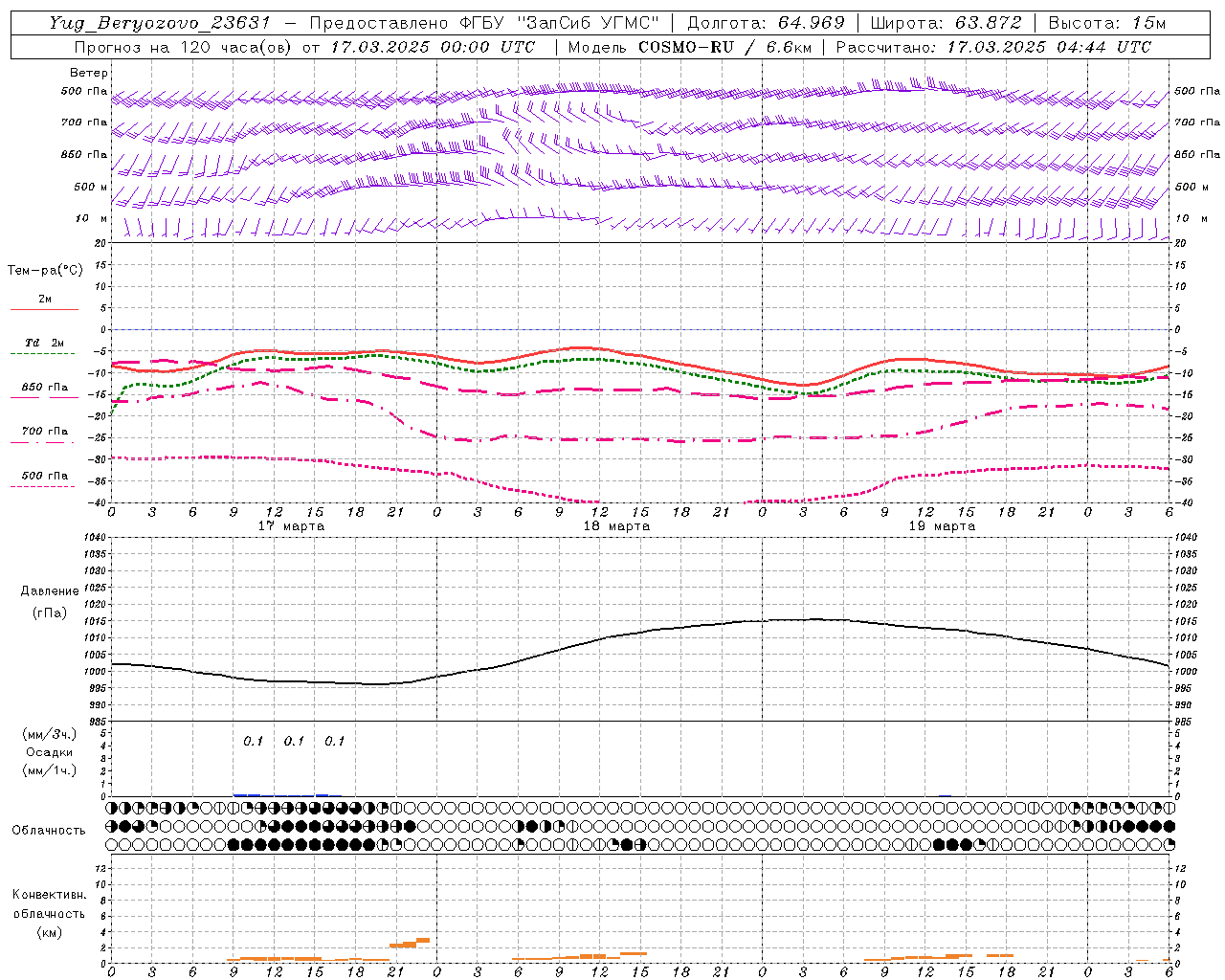This screenshot has width=1225, height=980.
Task: Click the '19 марта' date label
Action: (x=942, y=526)
